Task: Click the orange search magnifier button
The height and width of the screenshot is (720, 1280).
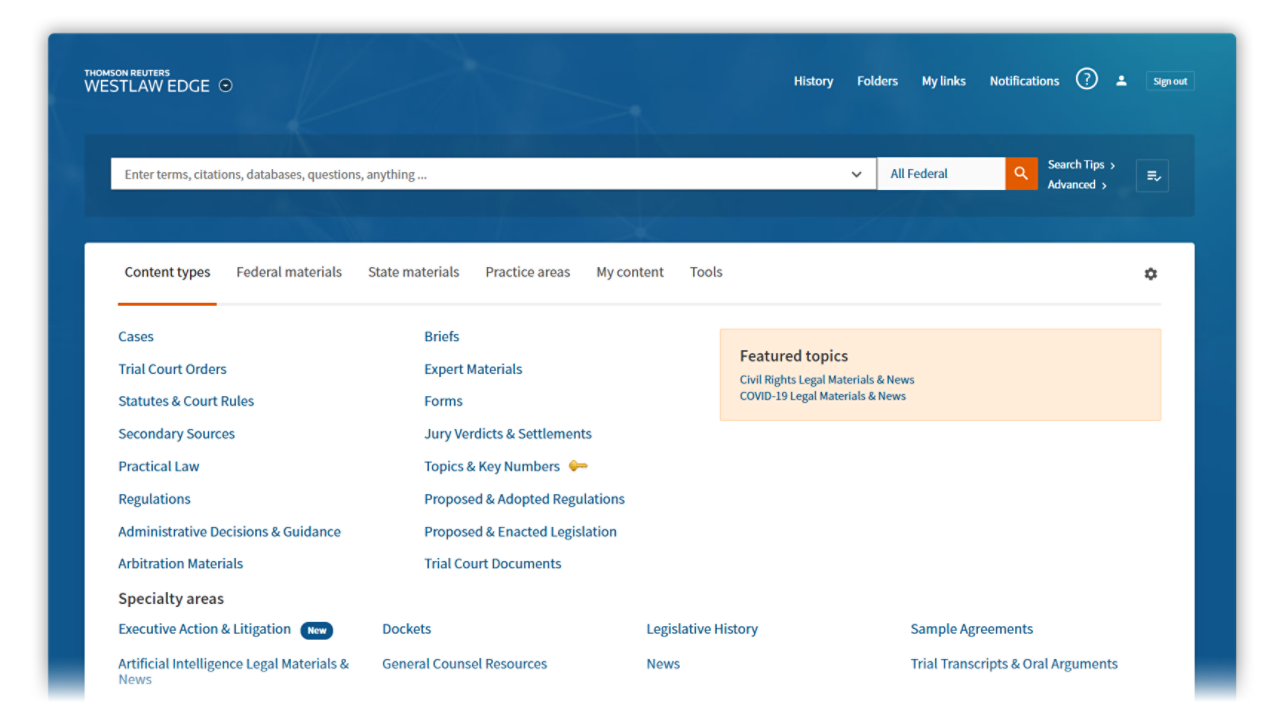Action: tap(1021, 174)
